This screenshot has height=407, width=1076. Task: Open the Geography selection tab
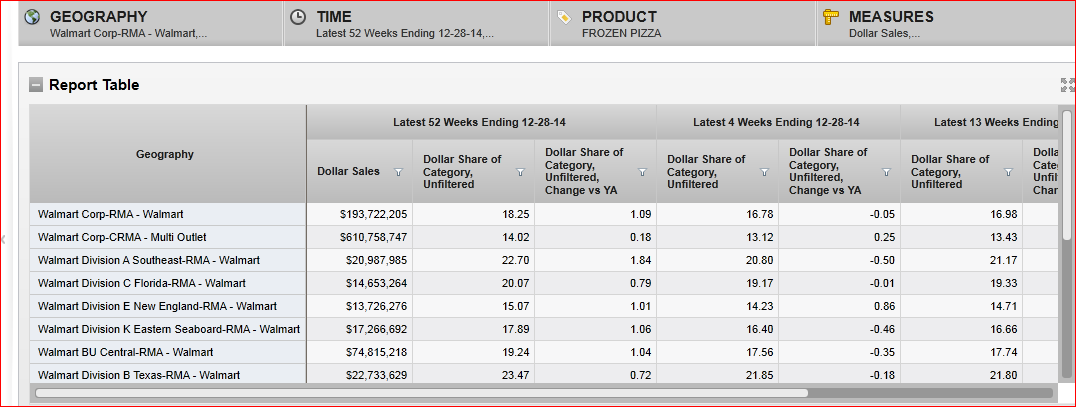tap(151, 24)
